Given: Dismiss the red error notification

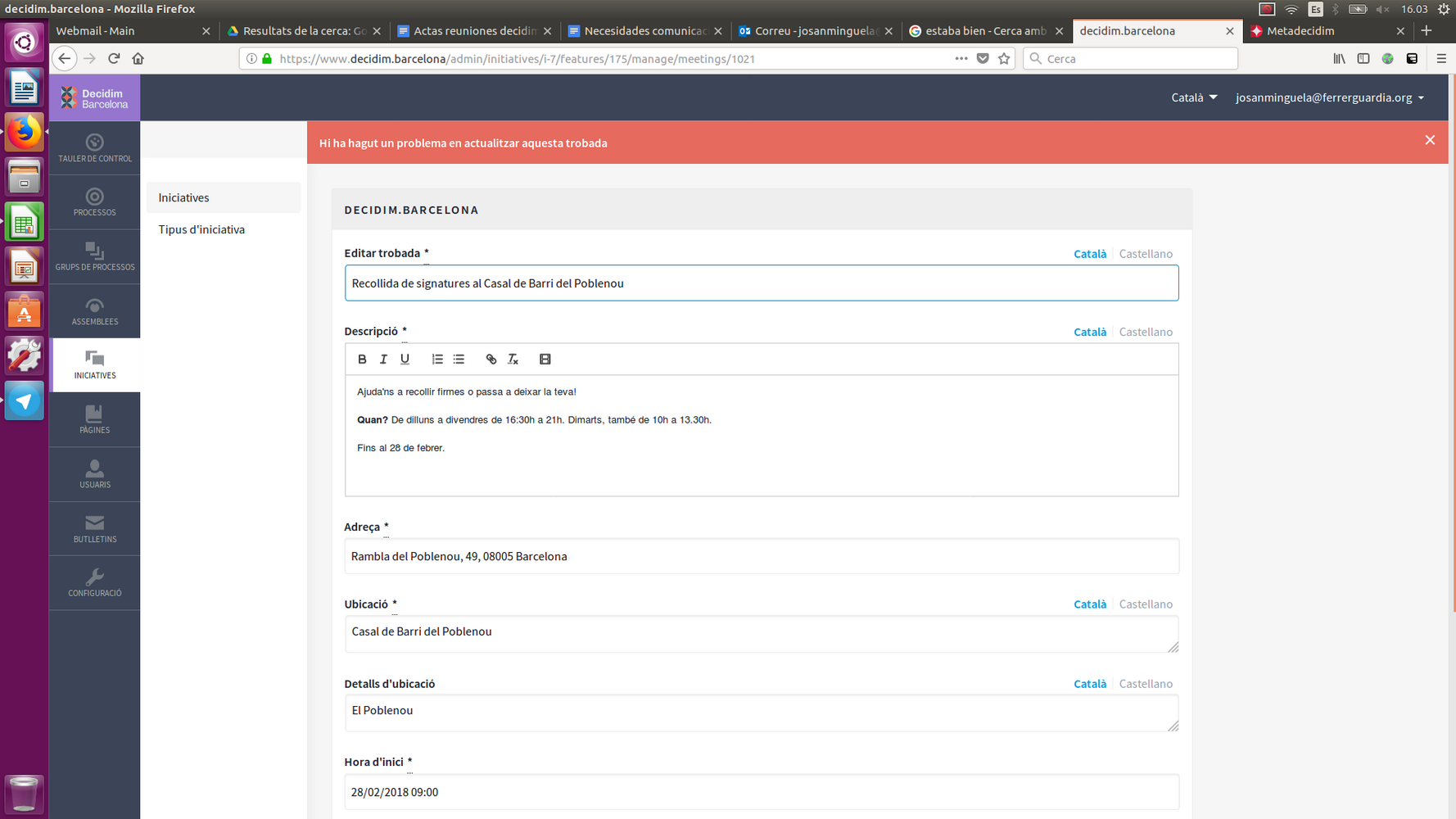Looking at the screenshot, I should [x=1429, y=140].
